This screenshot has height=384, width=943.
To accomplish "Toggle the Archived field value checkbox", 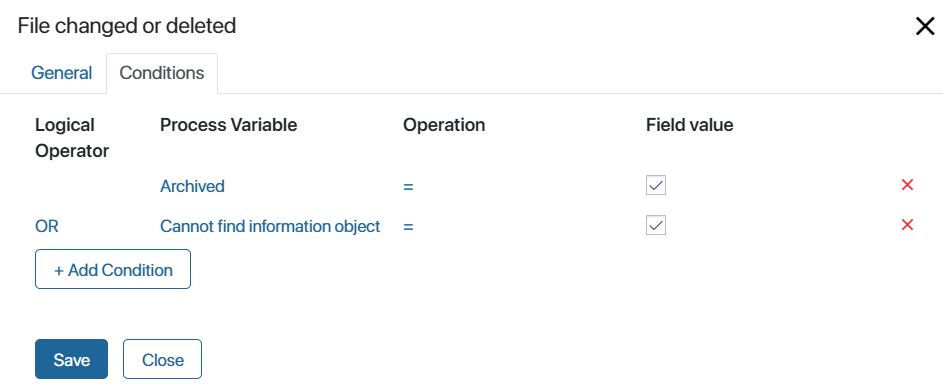I will (656, 186).
